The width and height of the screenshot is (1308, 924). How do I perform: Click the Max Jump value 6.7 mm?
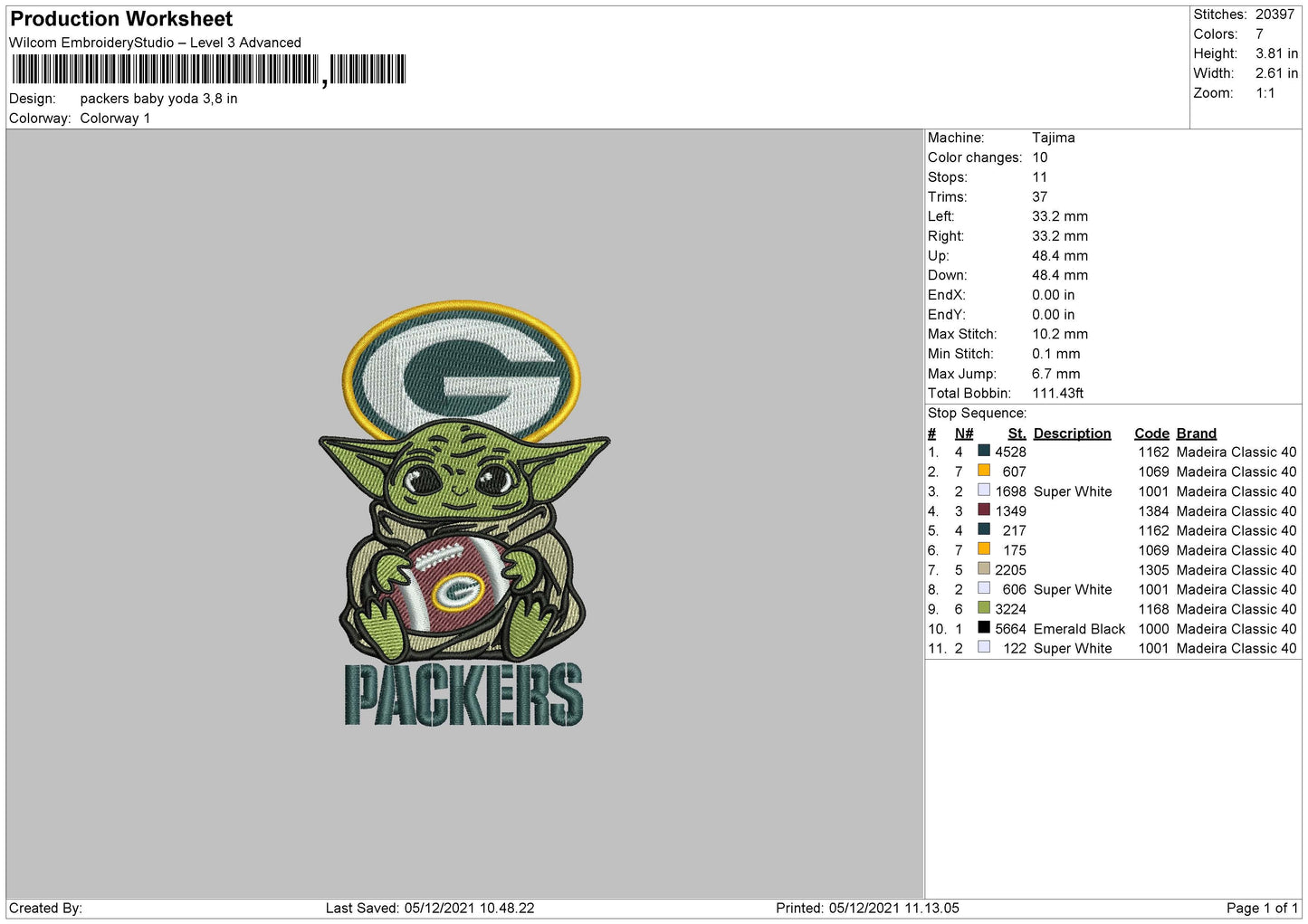click(x=1056, y=374)
